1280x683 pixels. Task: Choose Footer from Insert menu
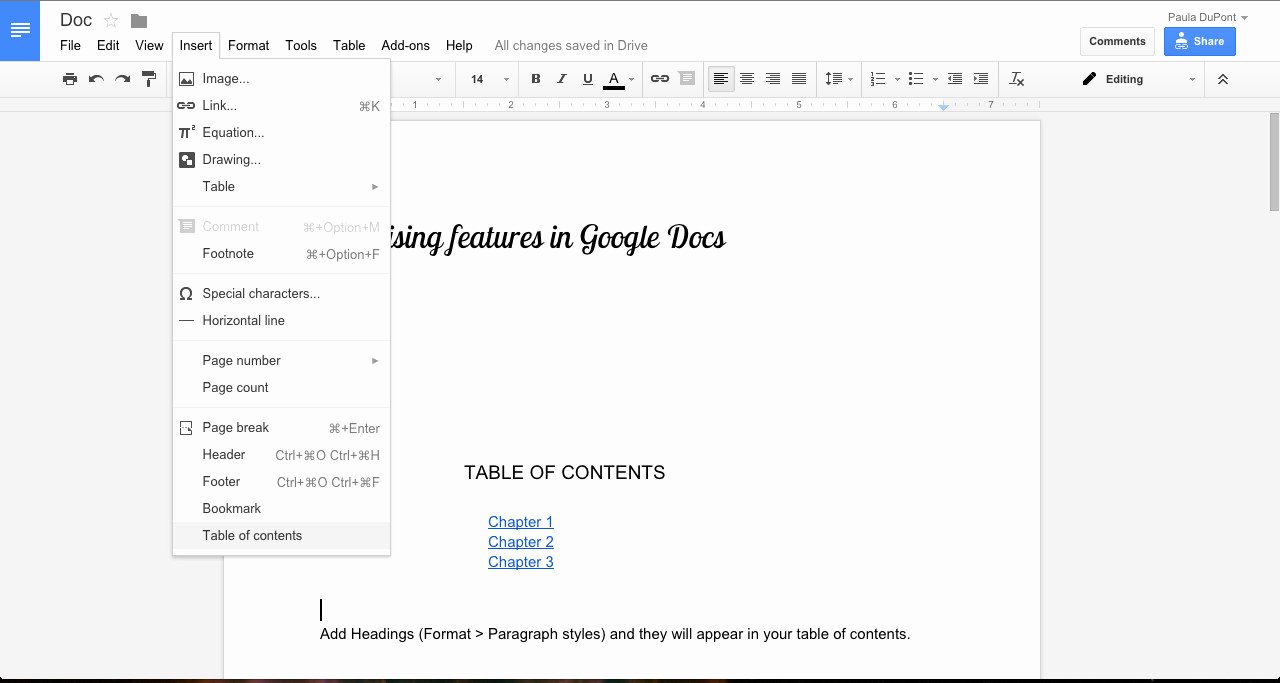click(x=281, y=481)
